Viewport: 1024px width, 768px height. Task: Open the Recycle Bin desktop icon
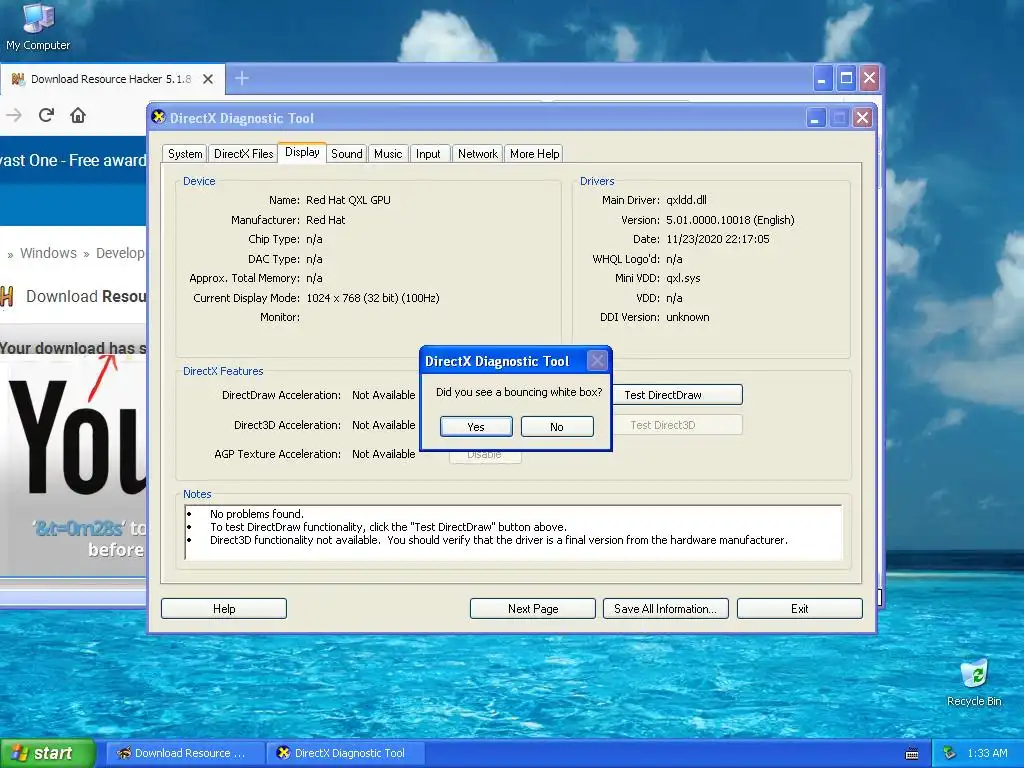point(974,683)
